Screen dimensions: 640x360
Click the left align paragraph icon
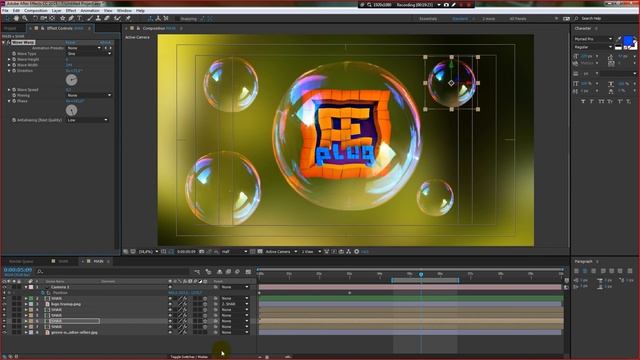(x=576, y=271)
